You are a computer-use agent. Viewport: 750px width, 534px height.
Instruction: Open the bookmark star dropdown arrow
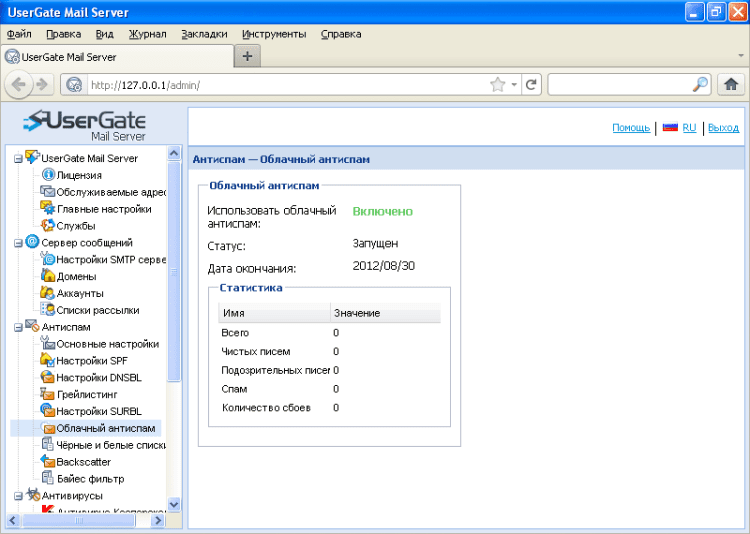point(514,85)
